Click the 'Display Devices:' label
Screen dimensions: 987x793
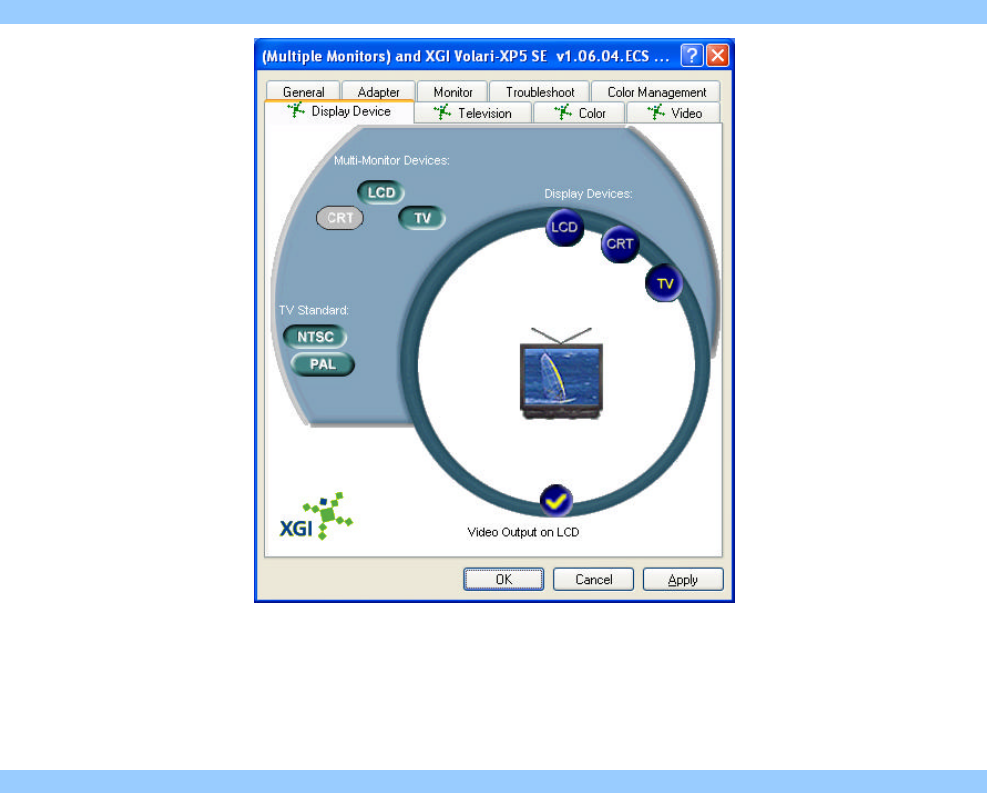tap(588, 194)
